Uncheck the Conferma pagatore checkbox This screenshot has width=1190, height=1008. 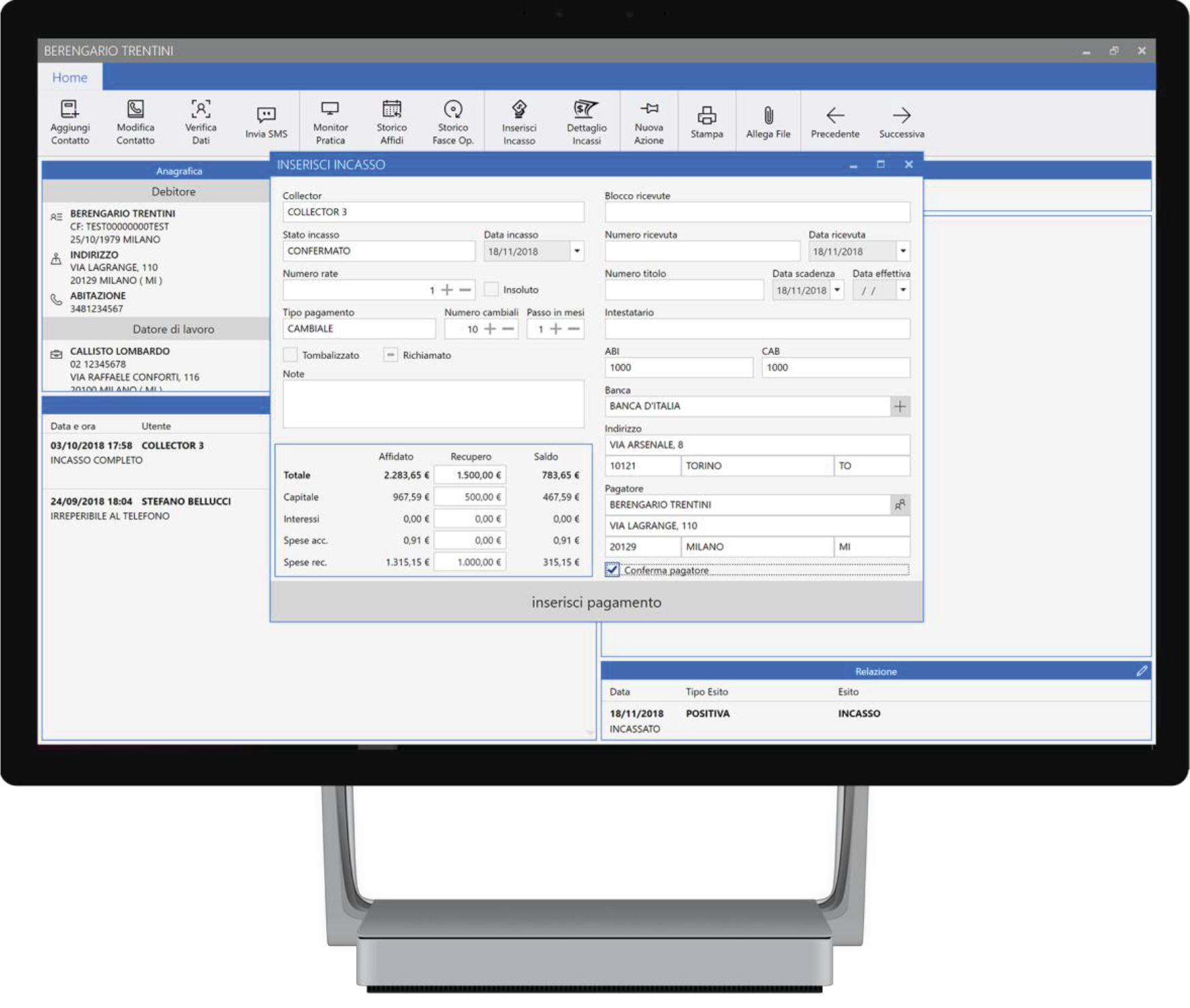(612, 570)
